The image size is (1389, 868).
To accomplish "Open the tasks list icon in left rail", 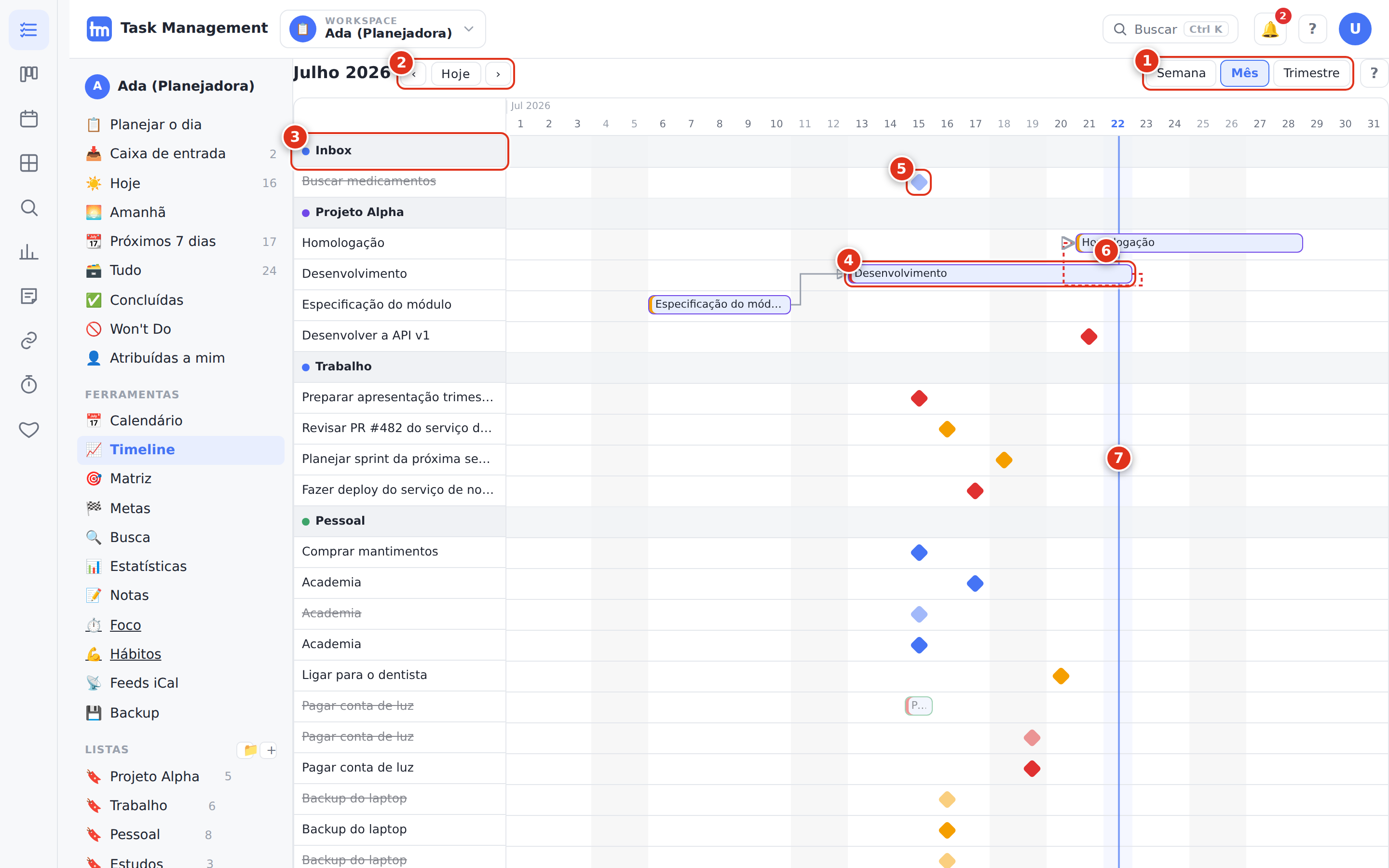I will 29,29.
